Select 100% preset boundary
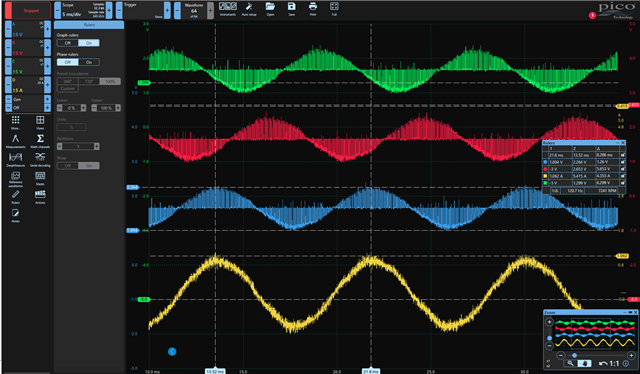Image resolution: width=640 pixels, height=374 pixels. [x=110, y=81]
